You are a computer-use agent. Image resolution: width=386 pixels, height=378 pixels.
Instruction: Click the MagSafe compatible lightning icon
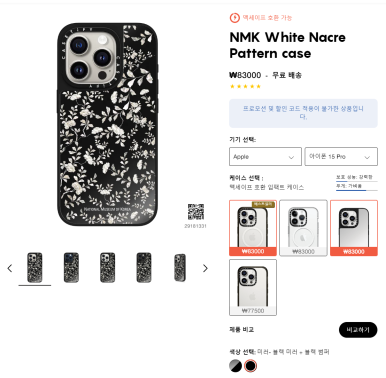pyautogui.click(x=235, y=18)
